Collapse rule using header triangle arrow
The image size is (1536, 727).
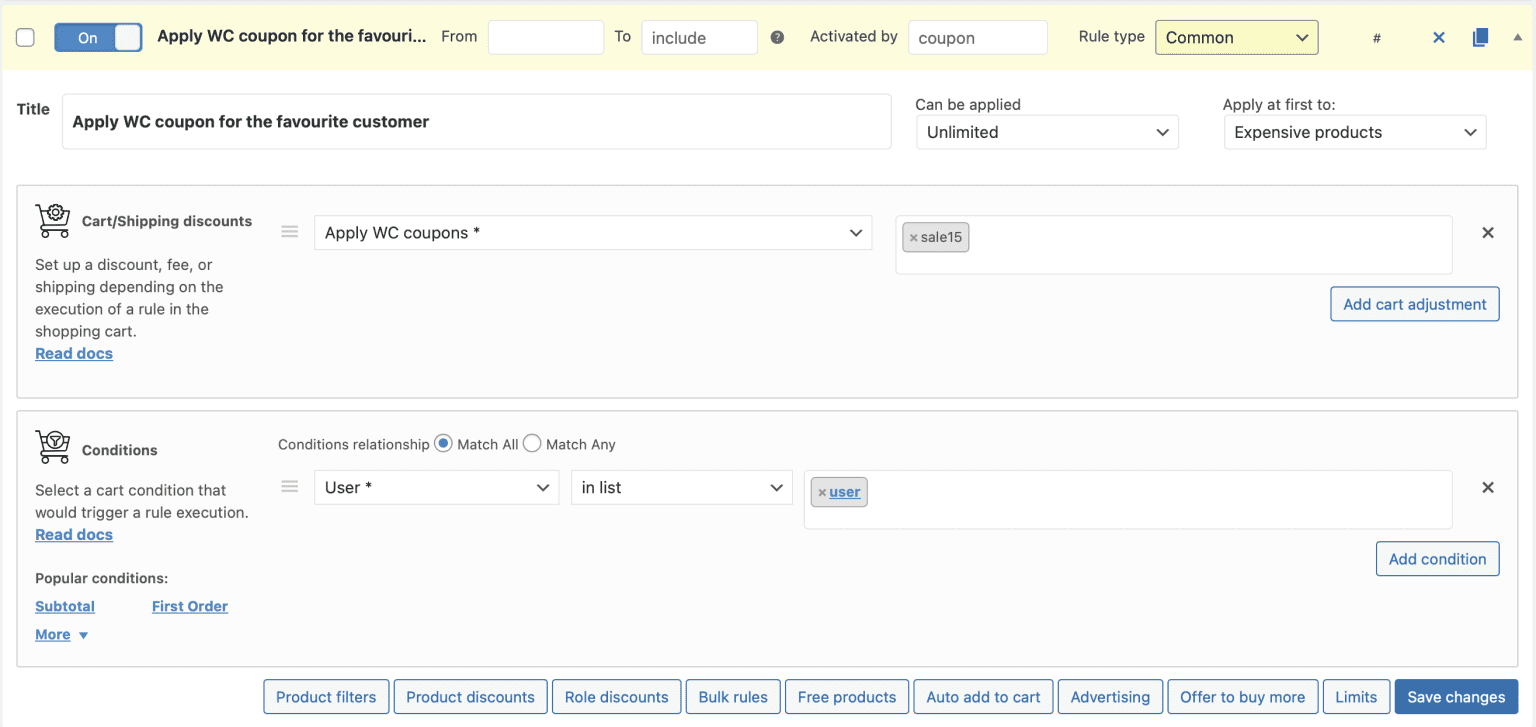point(1517,37)
